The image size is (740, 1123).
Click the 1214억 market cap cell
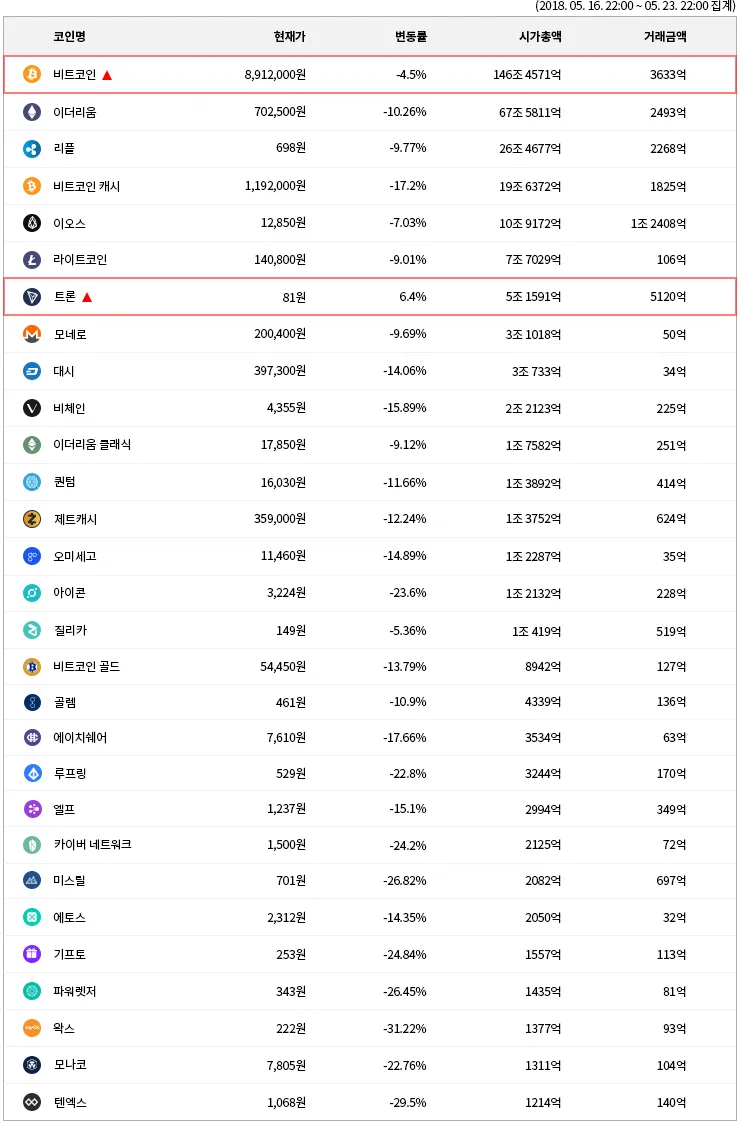click(x=543, y=1102)
